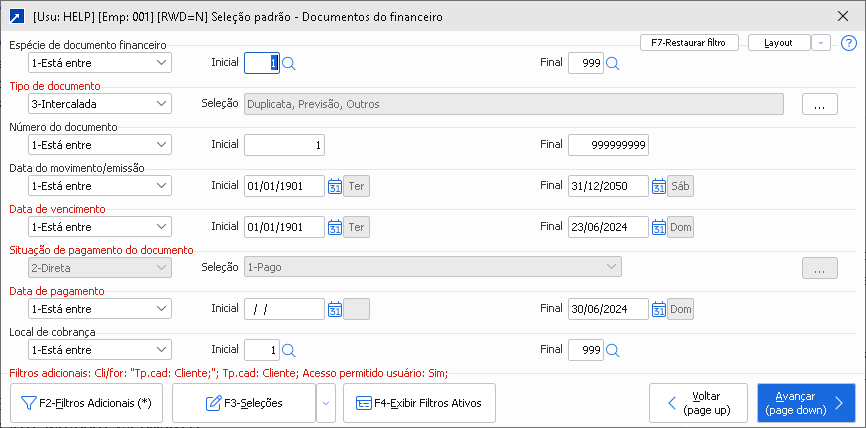Click Número do documento final input field

pyautogui.click(x=609, y=145)
